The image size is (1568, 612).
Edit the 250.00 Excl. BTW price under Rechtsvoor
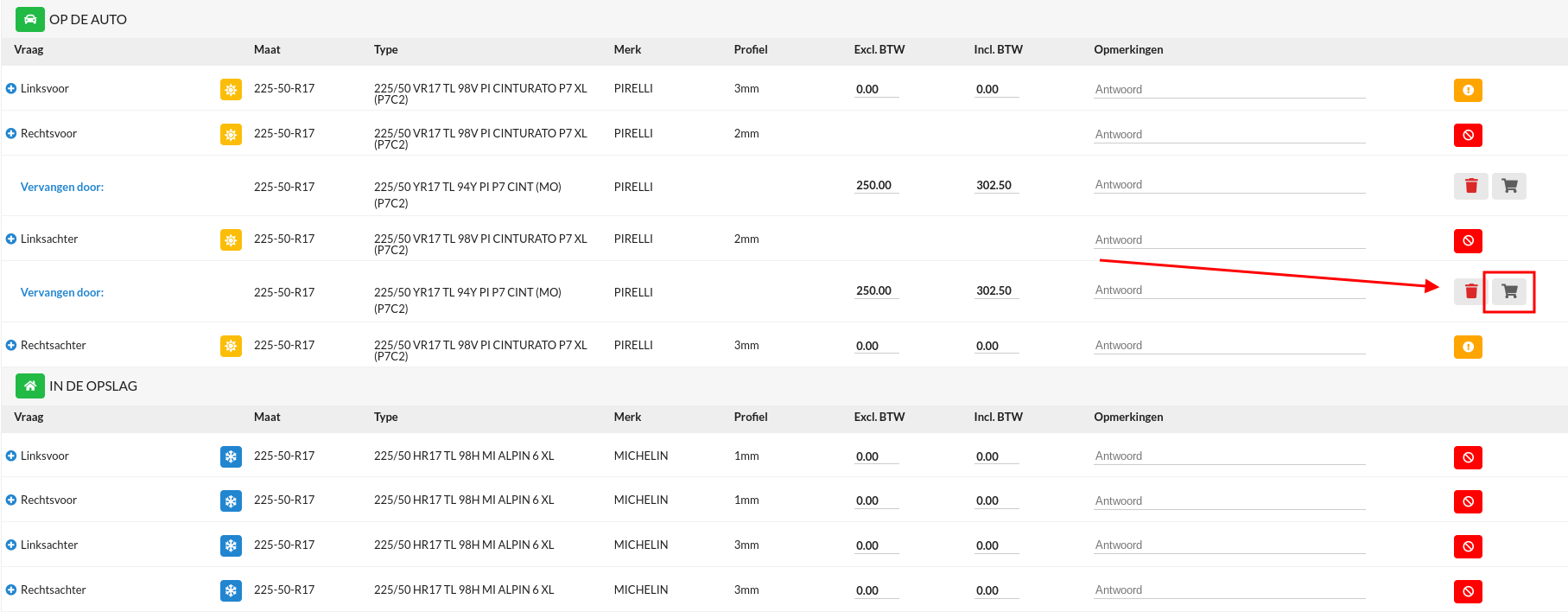(x=876, y=185)
